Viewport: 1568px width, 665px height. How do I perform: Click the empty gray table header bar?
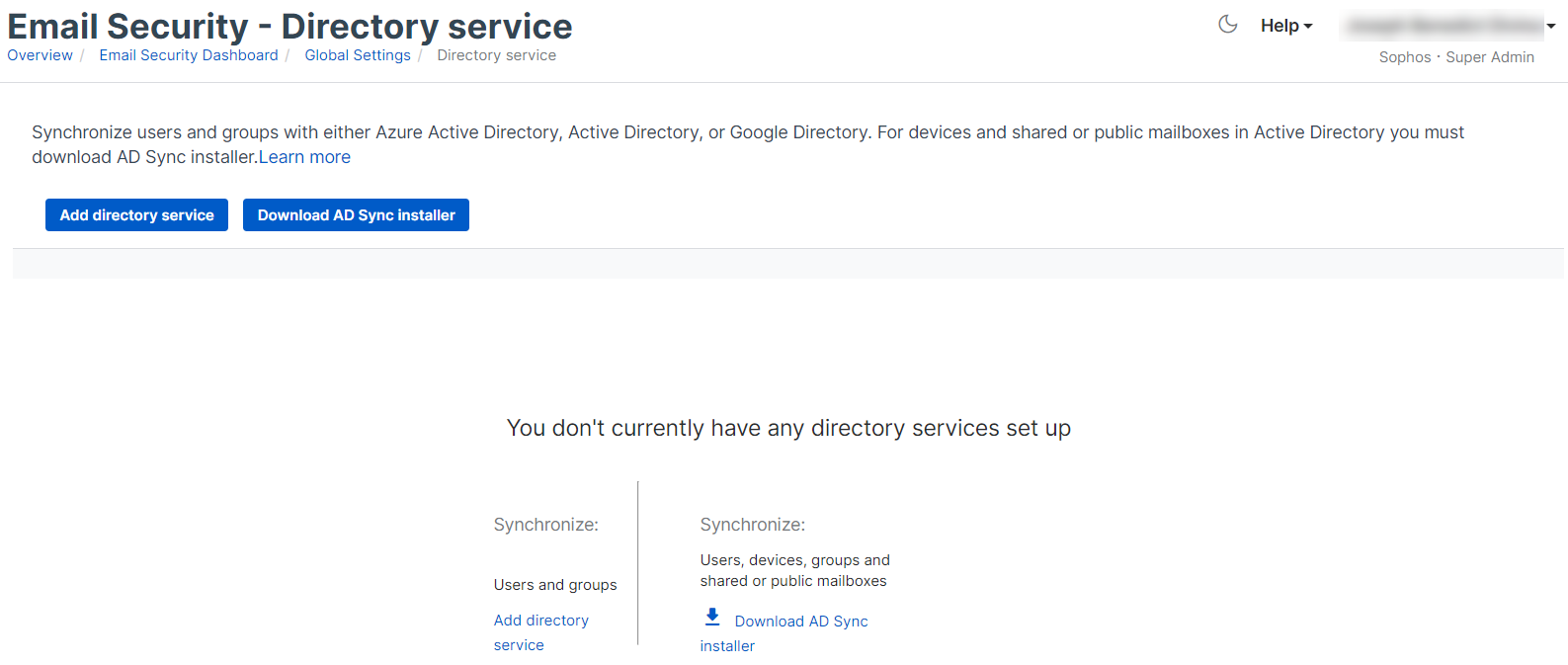coord(787,264)
